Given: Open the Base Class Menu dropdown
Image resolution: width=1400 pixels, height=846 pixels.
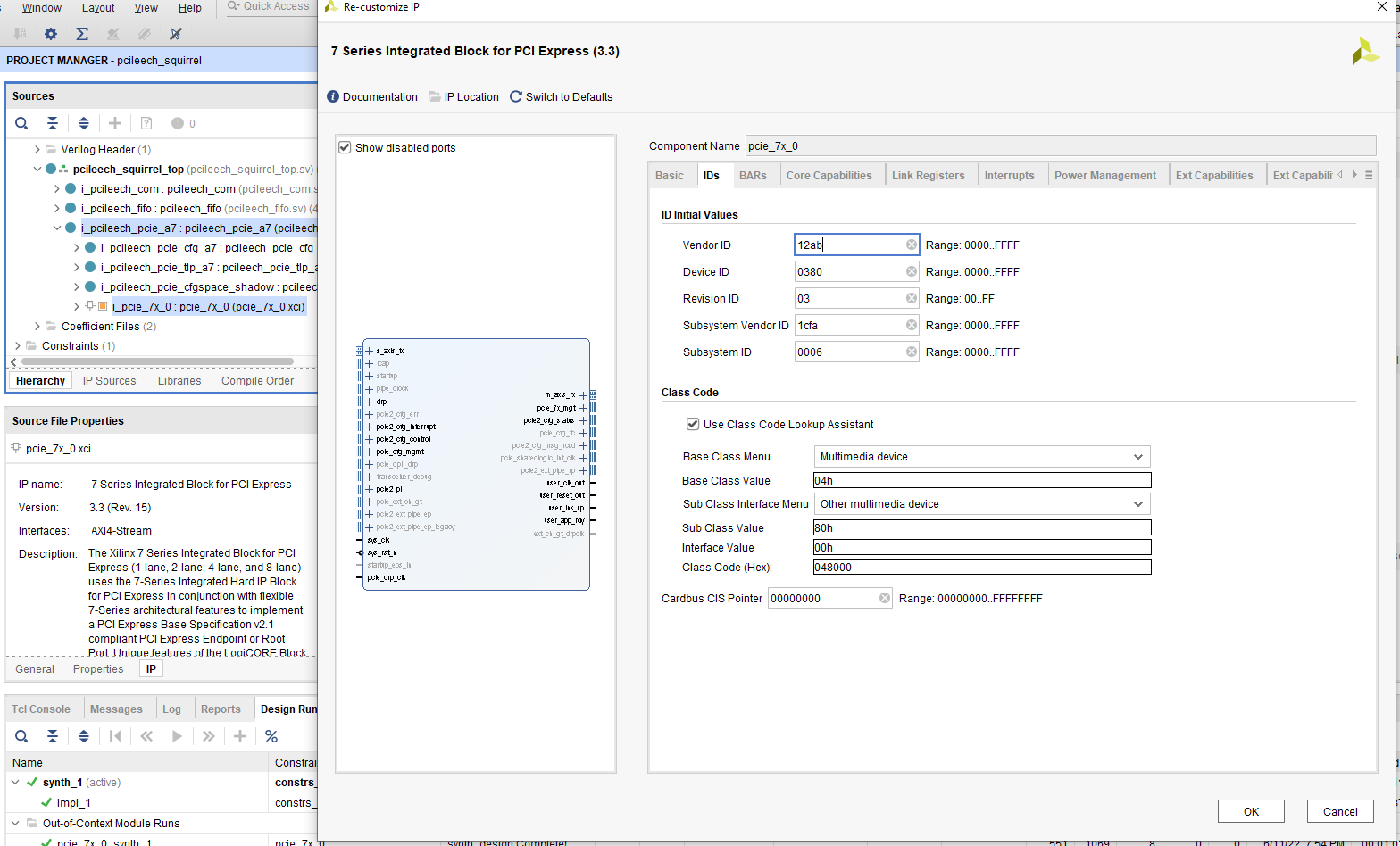Looking at the screenshot, I should tap(982, 456).
